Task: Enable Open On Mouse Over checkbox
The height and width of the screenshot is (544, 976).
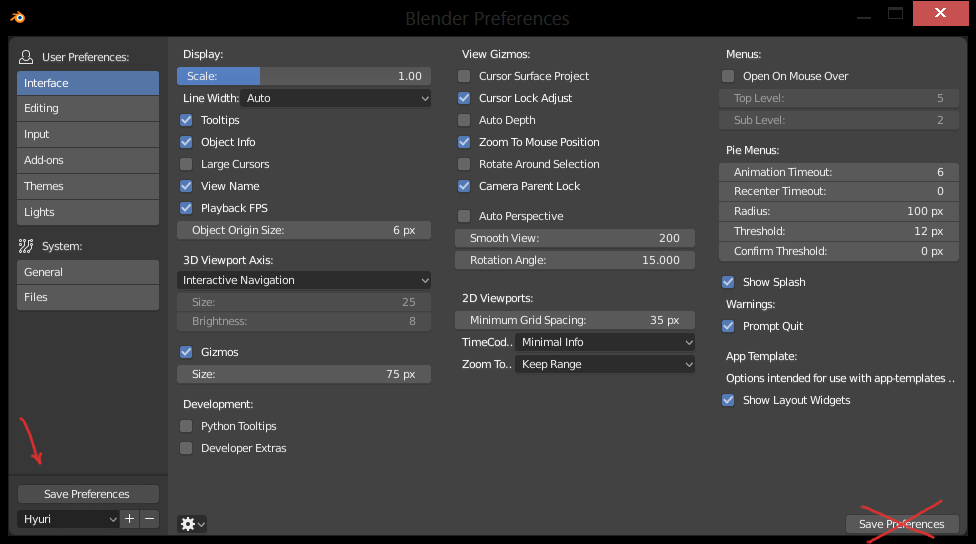Action: 728,76
